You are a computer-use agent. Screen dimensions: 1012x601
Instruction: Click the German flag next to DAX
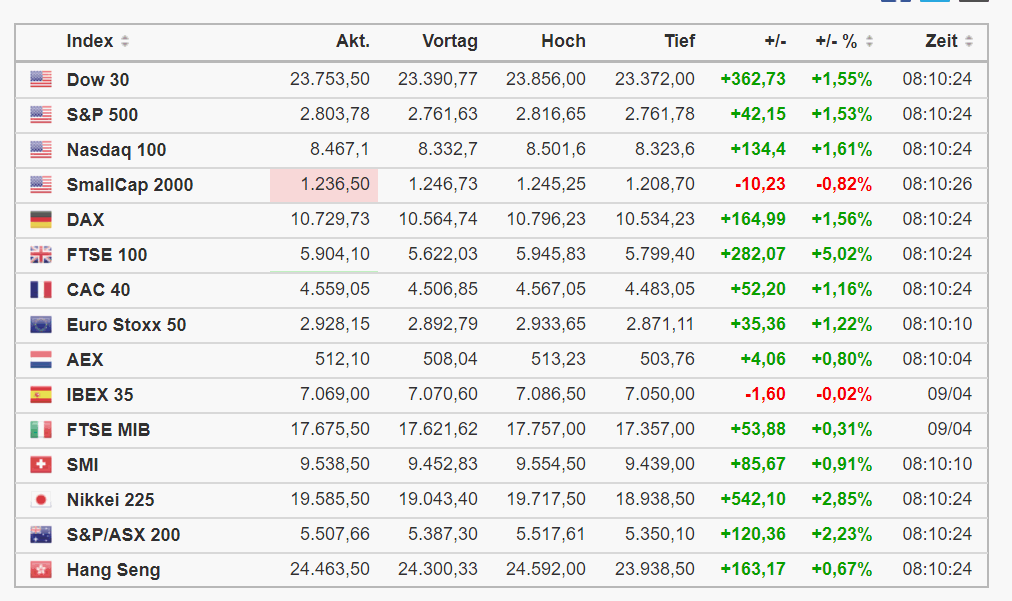pos(41,220)
